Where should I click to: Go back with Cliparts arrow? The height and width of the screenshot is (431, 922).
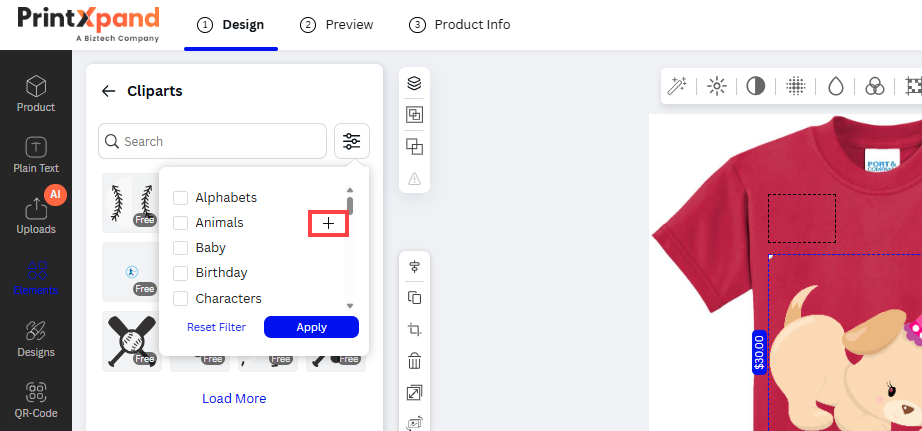tap(109, 91)
